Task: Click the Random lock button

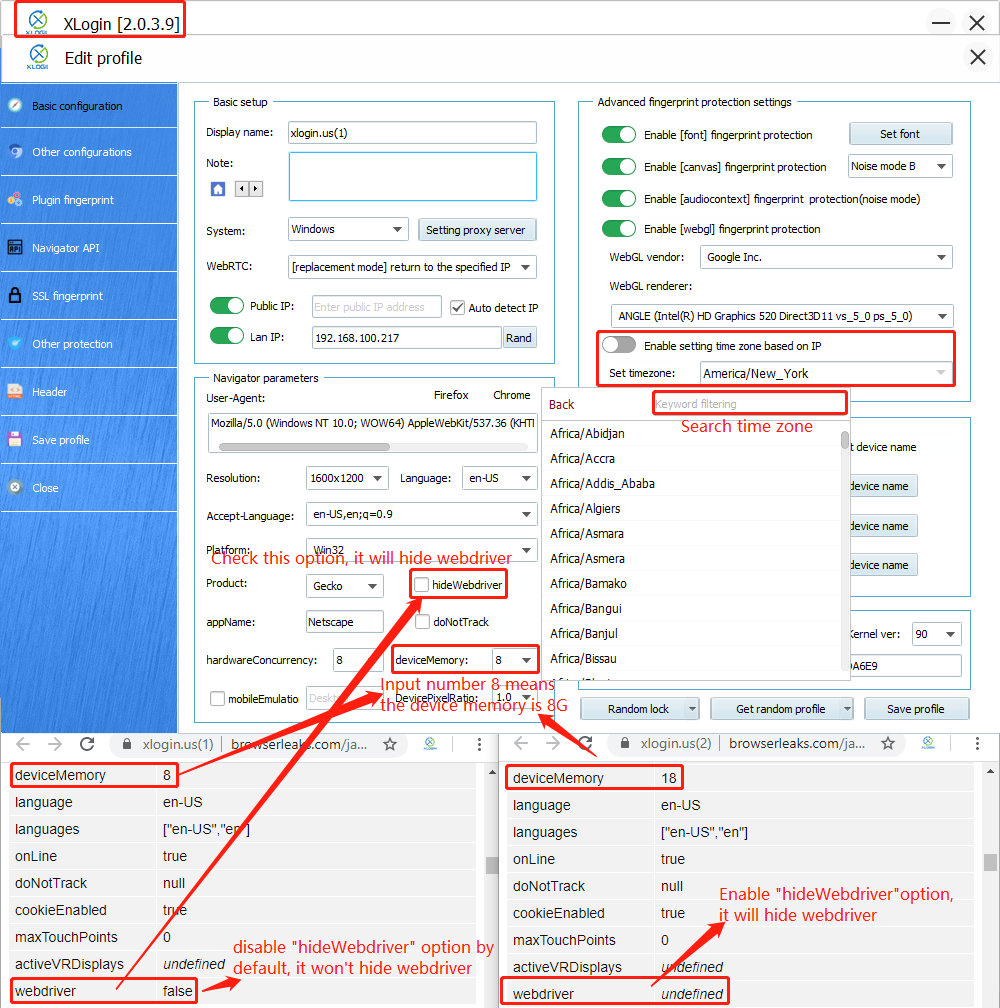Action: pos(639,708)
